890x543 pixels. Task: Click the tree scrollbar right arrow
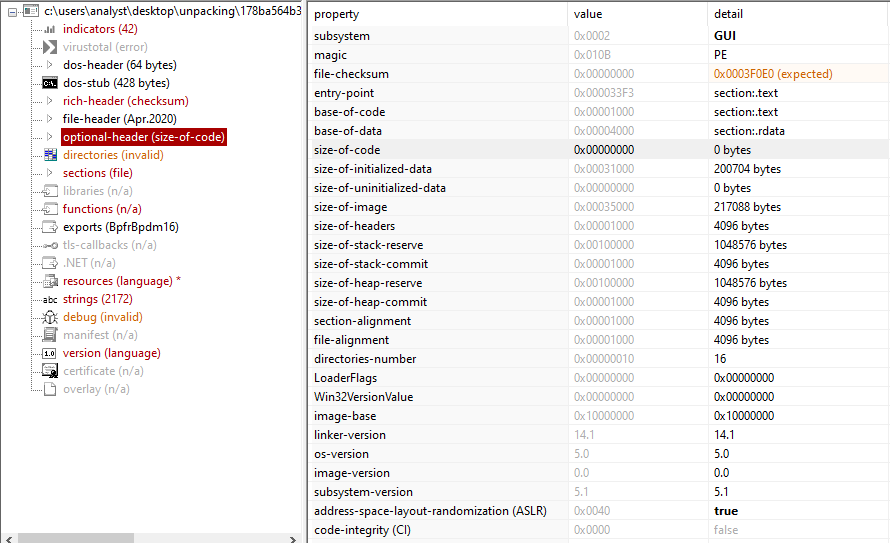pos(293,538)
